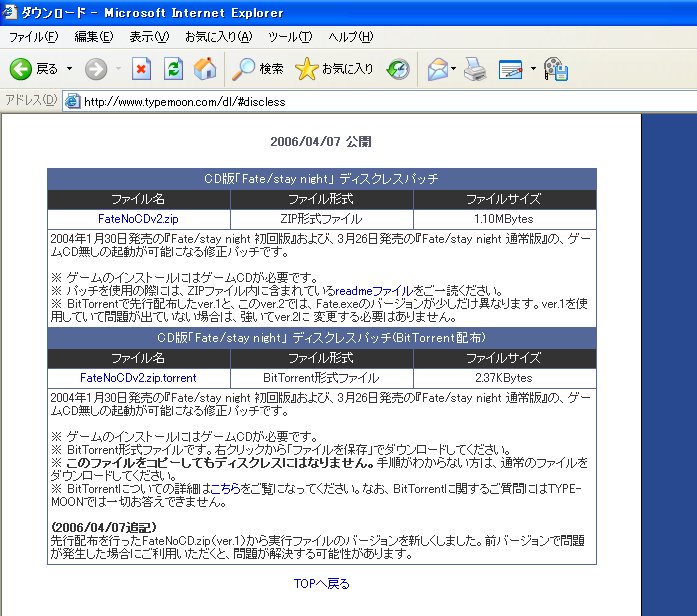697x616 pixels.
Task: Print the page with the printer icon
Action: [x=475, y=69]
